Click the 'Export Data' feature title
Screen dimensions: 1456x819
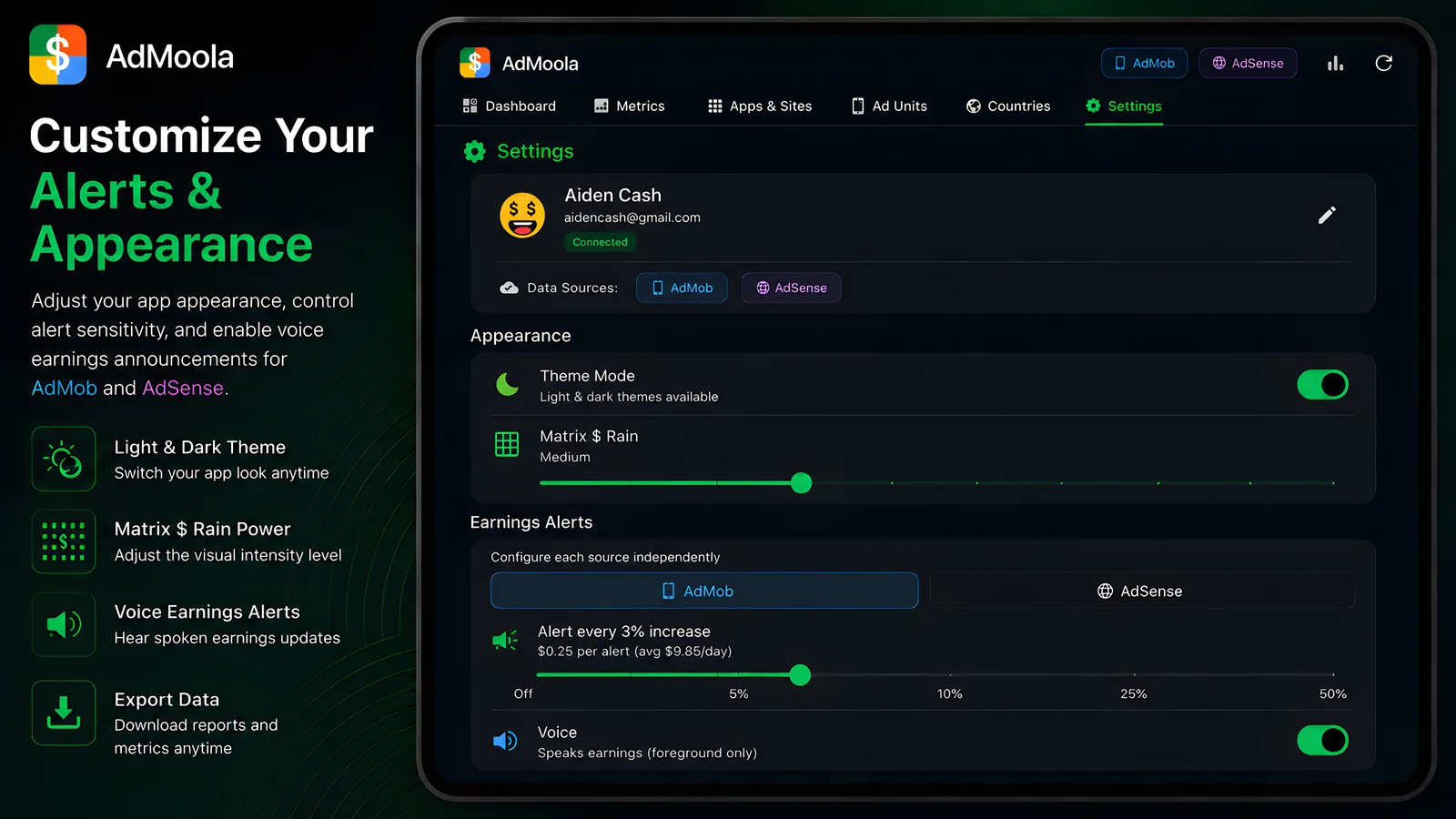pos(167,699)
